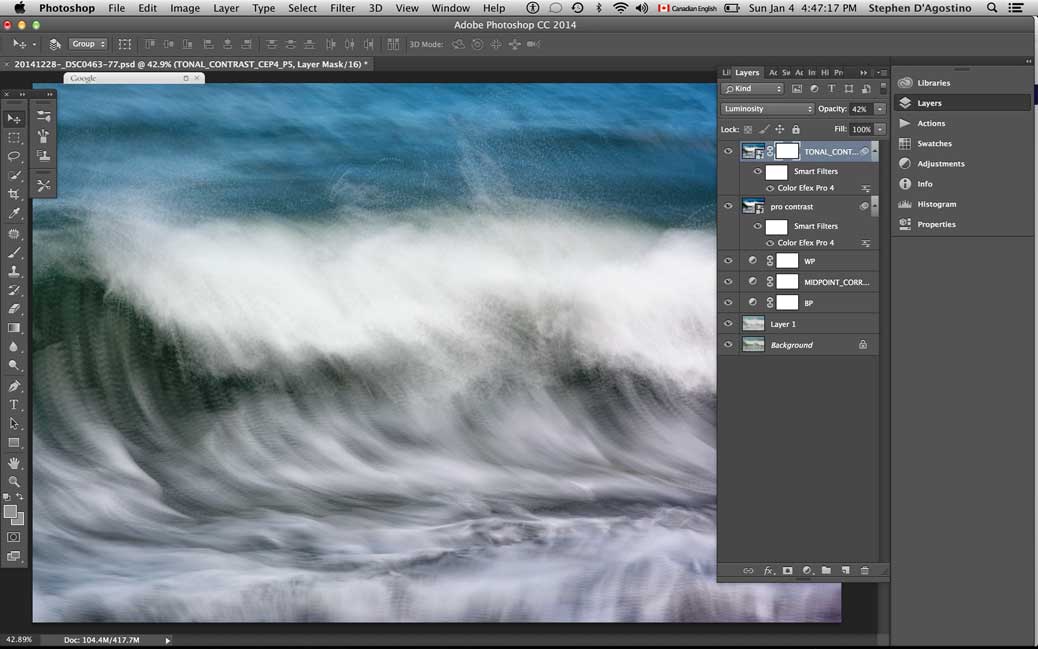Hide the pro contrast layer

point(728,207)
